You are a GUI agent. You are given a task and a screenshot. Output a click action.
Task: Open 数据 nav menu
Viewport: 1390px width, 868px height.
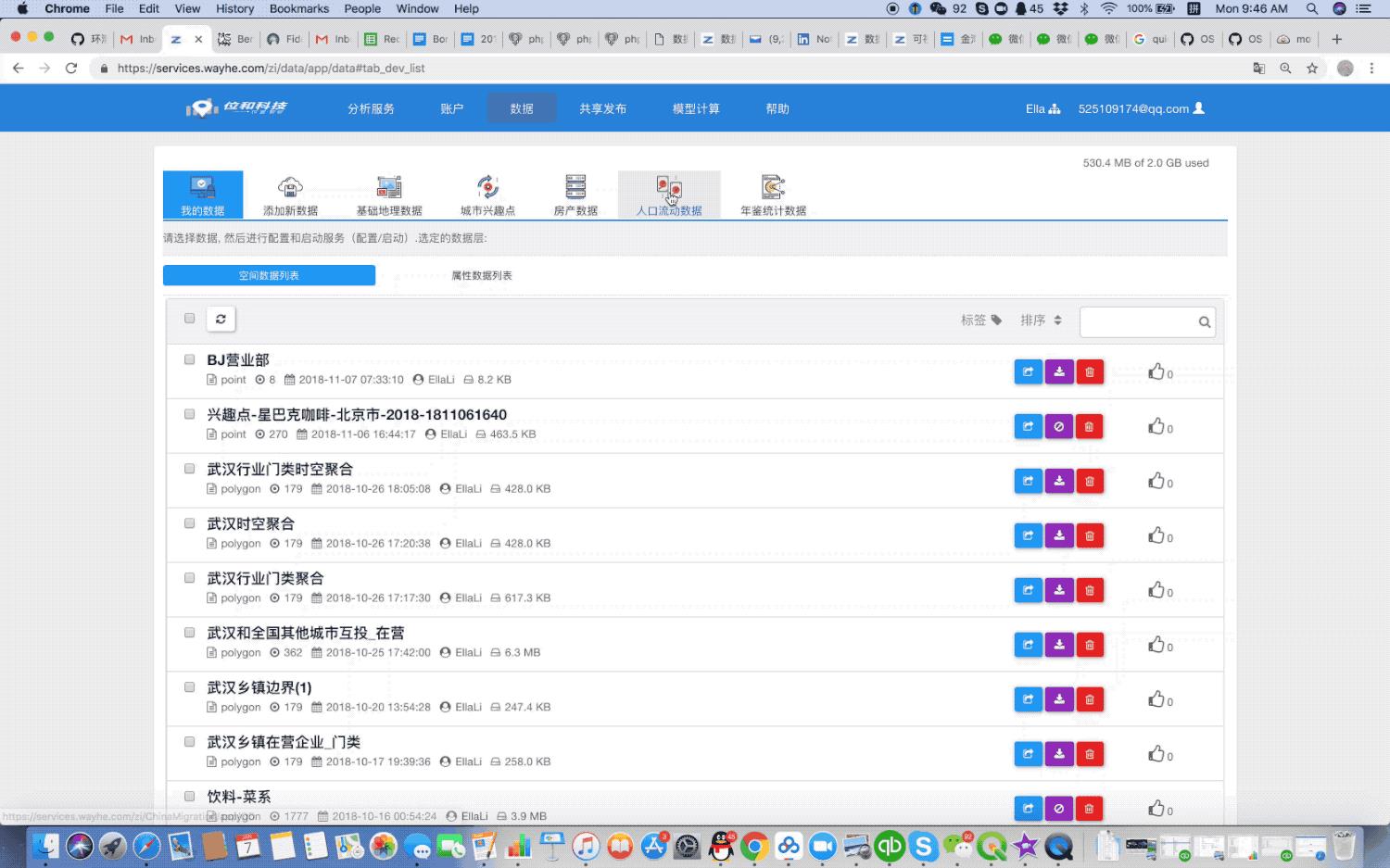click(x=522, y=108)
